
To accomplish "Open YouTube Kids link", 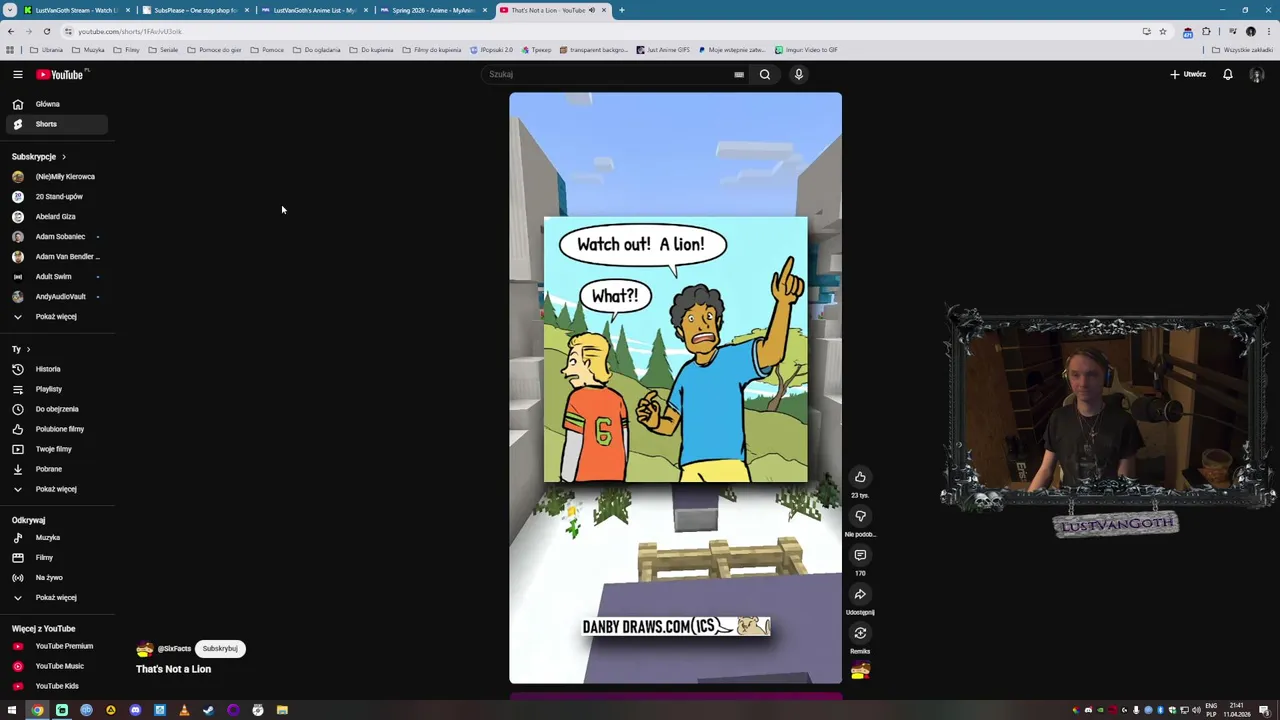I will click(x=55, y=686).
